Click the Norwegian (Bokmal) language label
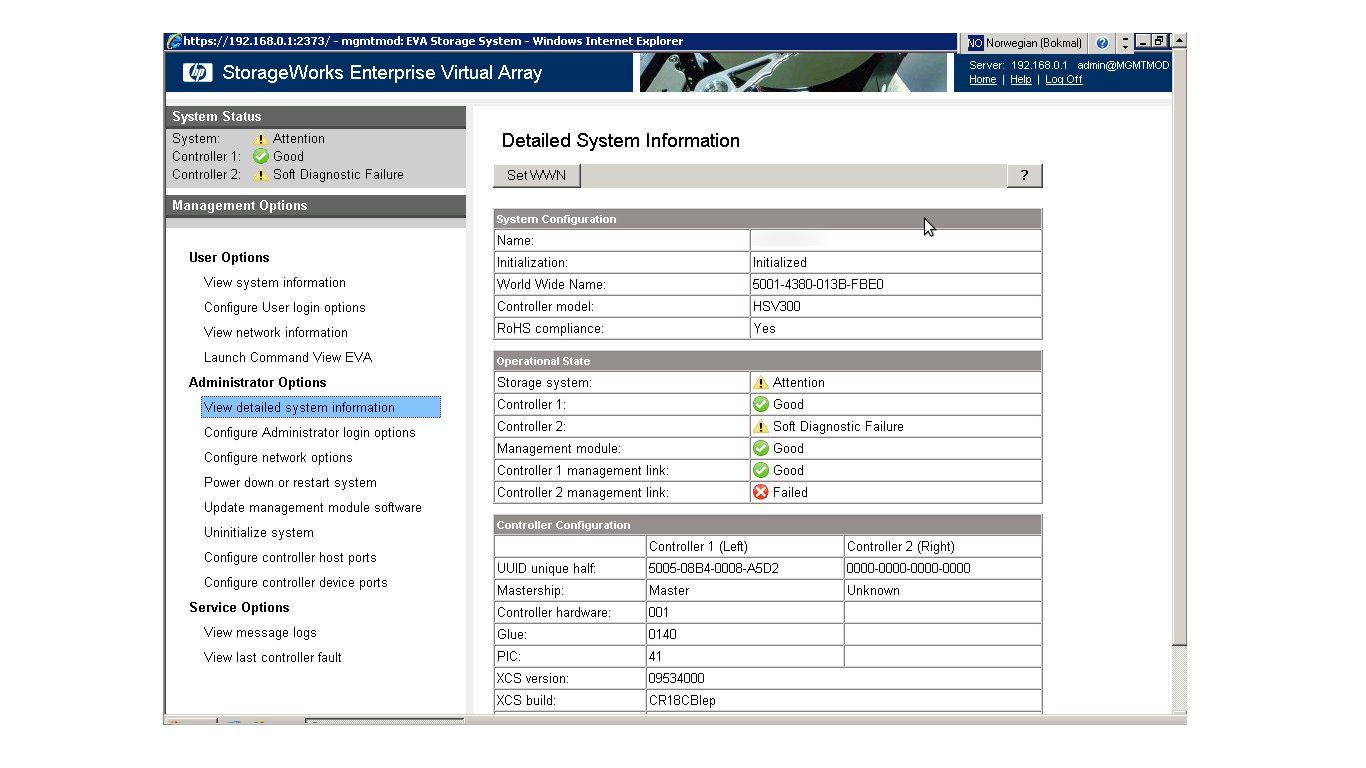This screenshot has width=1366, height=768. coord(1034,43)
